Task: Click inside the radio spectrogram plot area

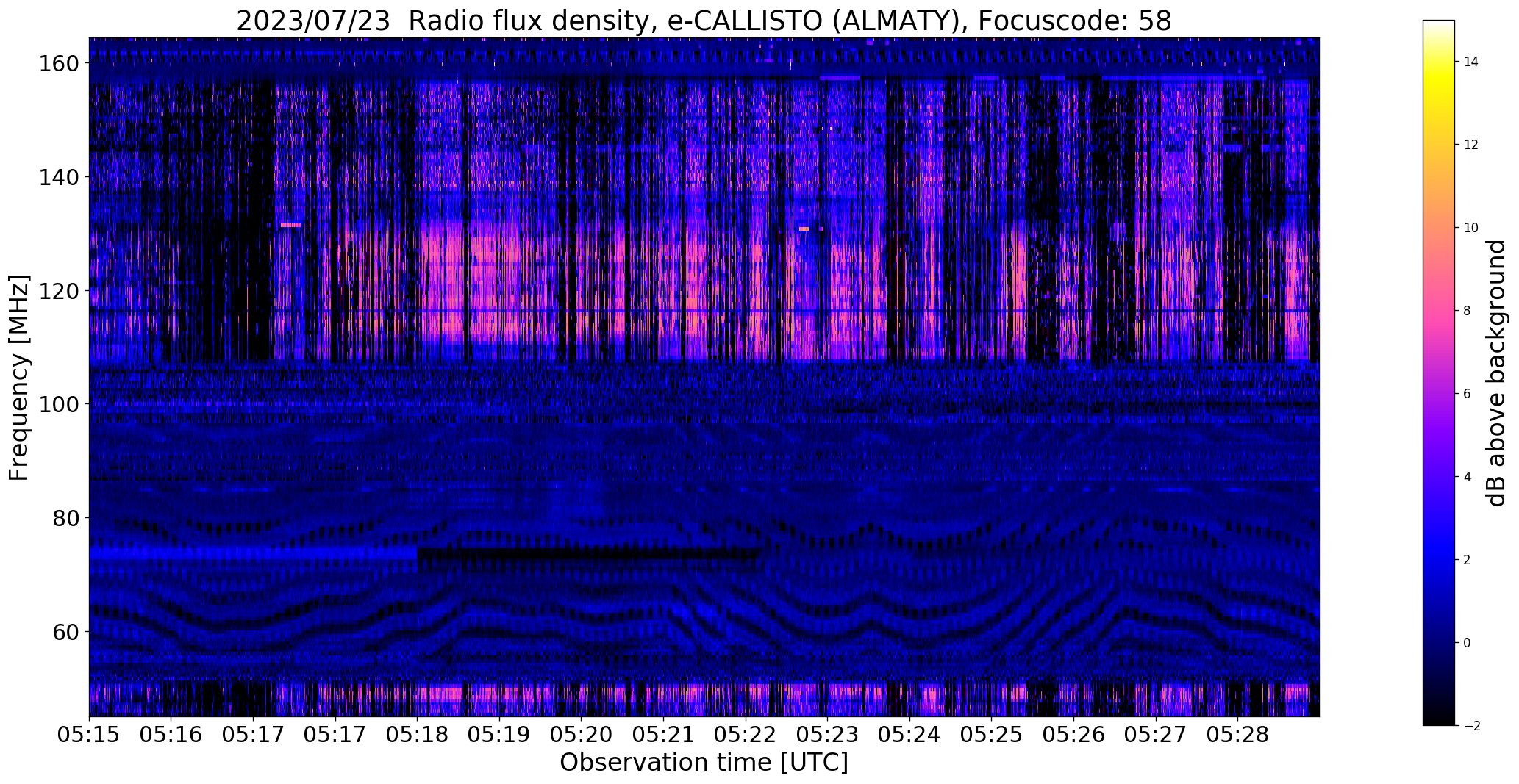Action: pos(704,377)
